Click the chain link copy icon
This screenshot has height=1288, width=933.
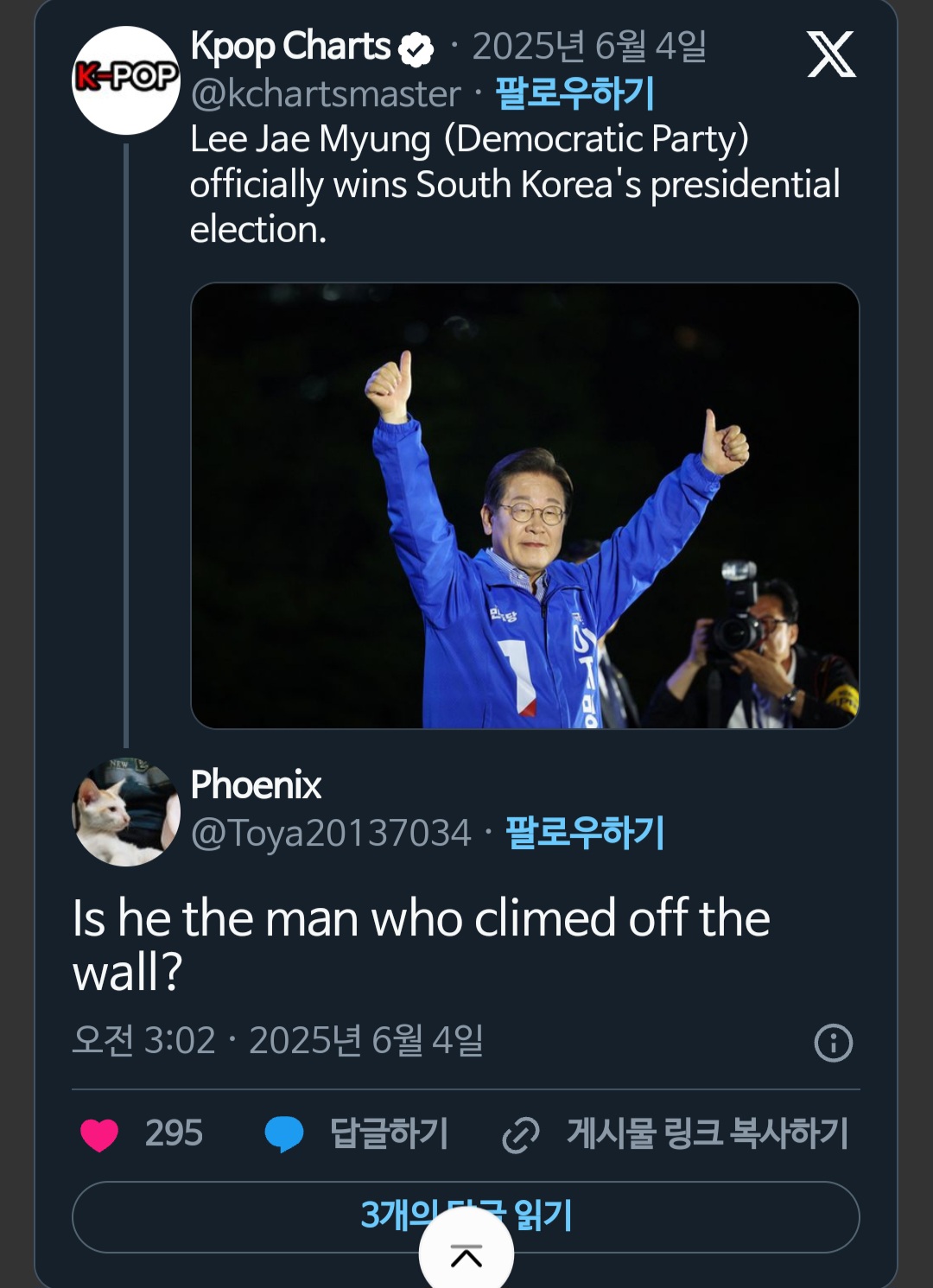click(x=521, y=1134)
